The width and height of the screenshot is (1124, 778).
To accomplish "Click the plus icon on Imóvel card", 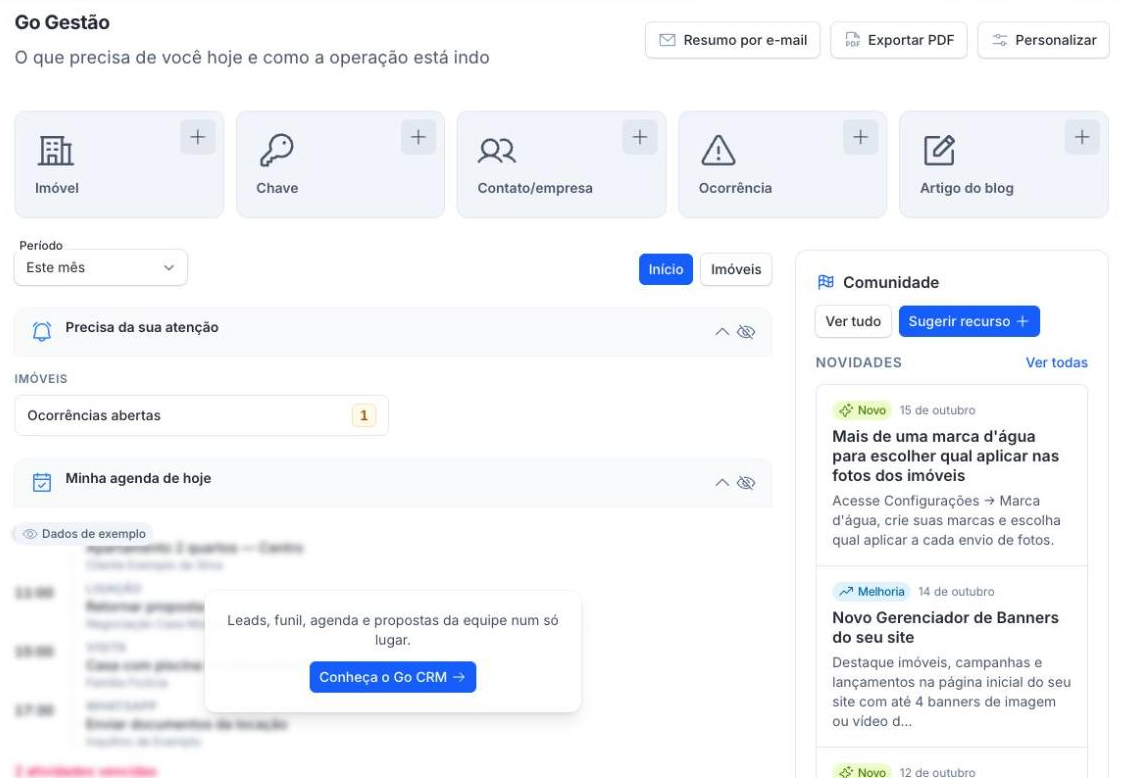I will 198,137.
